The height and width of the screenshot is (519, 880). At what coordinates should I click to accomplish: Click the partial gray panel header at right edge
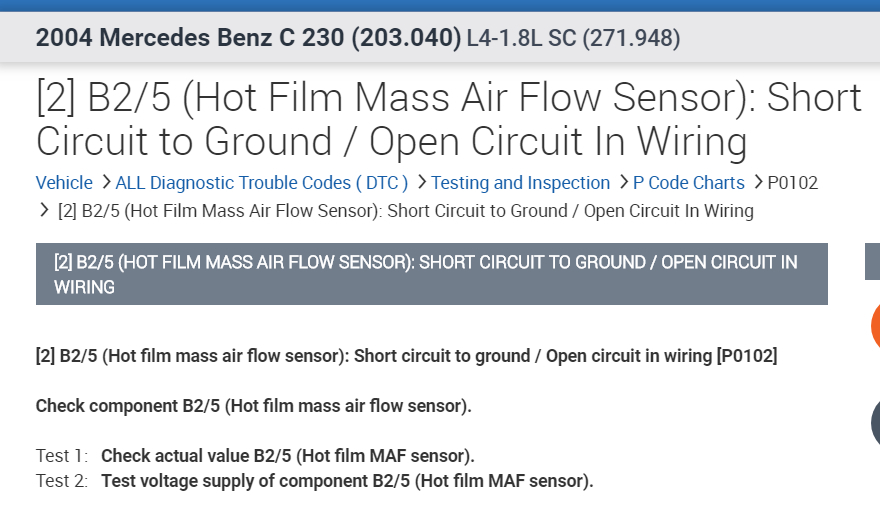pyautogui.click(x=872, y=262)
